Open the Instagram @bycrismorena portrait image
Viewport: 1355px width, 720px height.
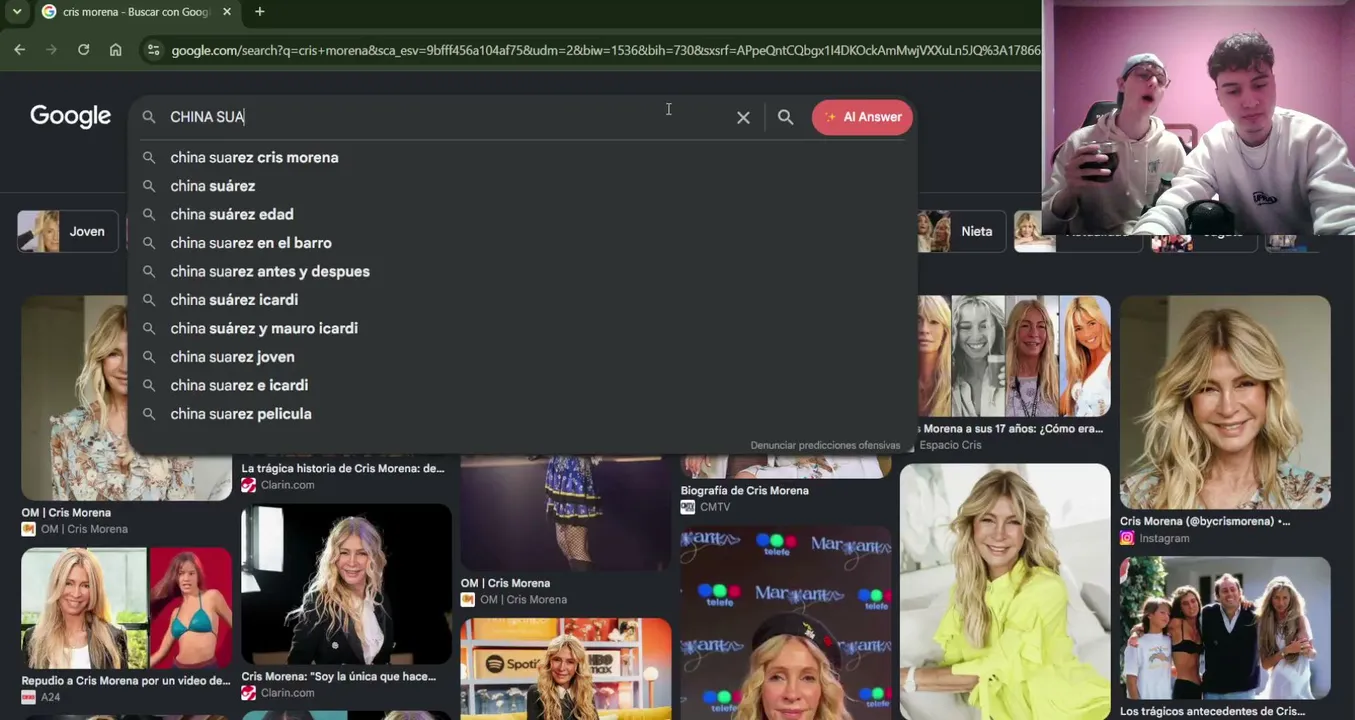pyautogui.click(x=1225, y=402)
